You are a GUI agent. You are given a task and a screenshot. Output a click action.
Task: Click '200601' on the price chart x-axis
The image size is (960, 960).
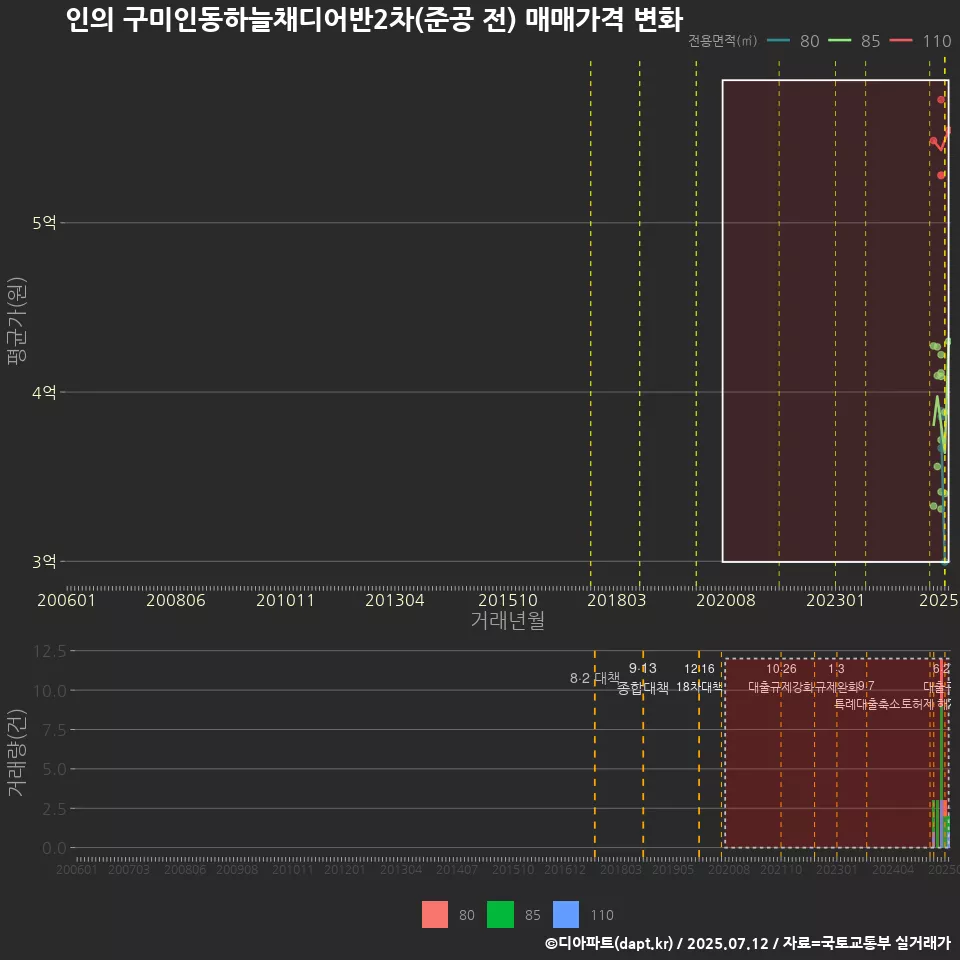tap(67, 600)
